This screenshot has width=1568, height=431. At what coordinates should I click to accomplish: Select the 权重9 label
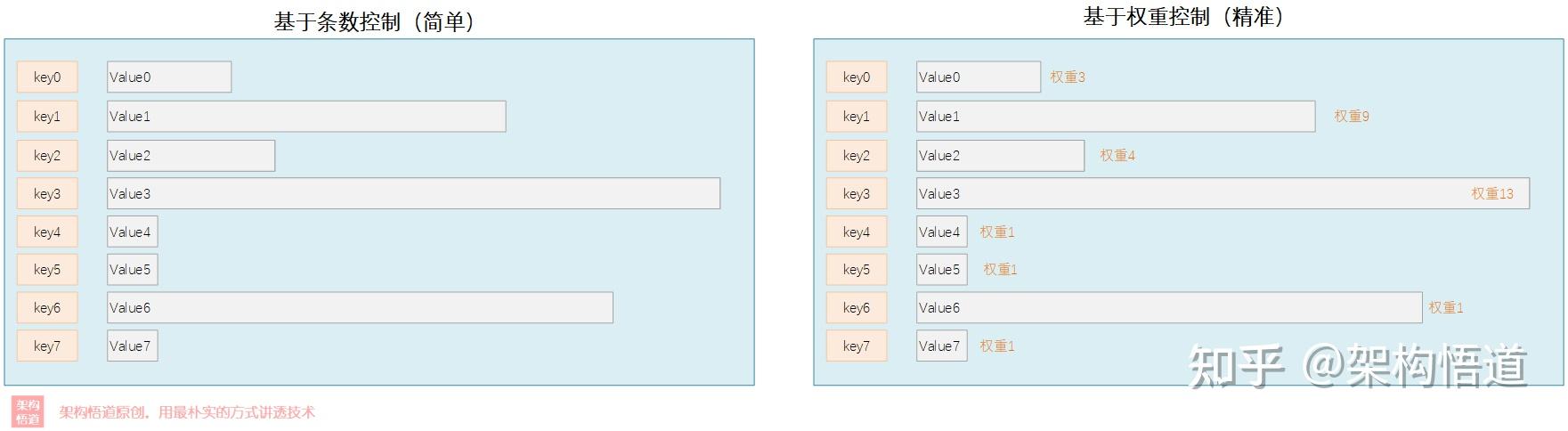click(1351, 117)
